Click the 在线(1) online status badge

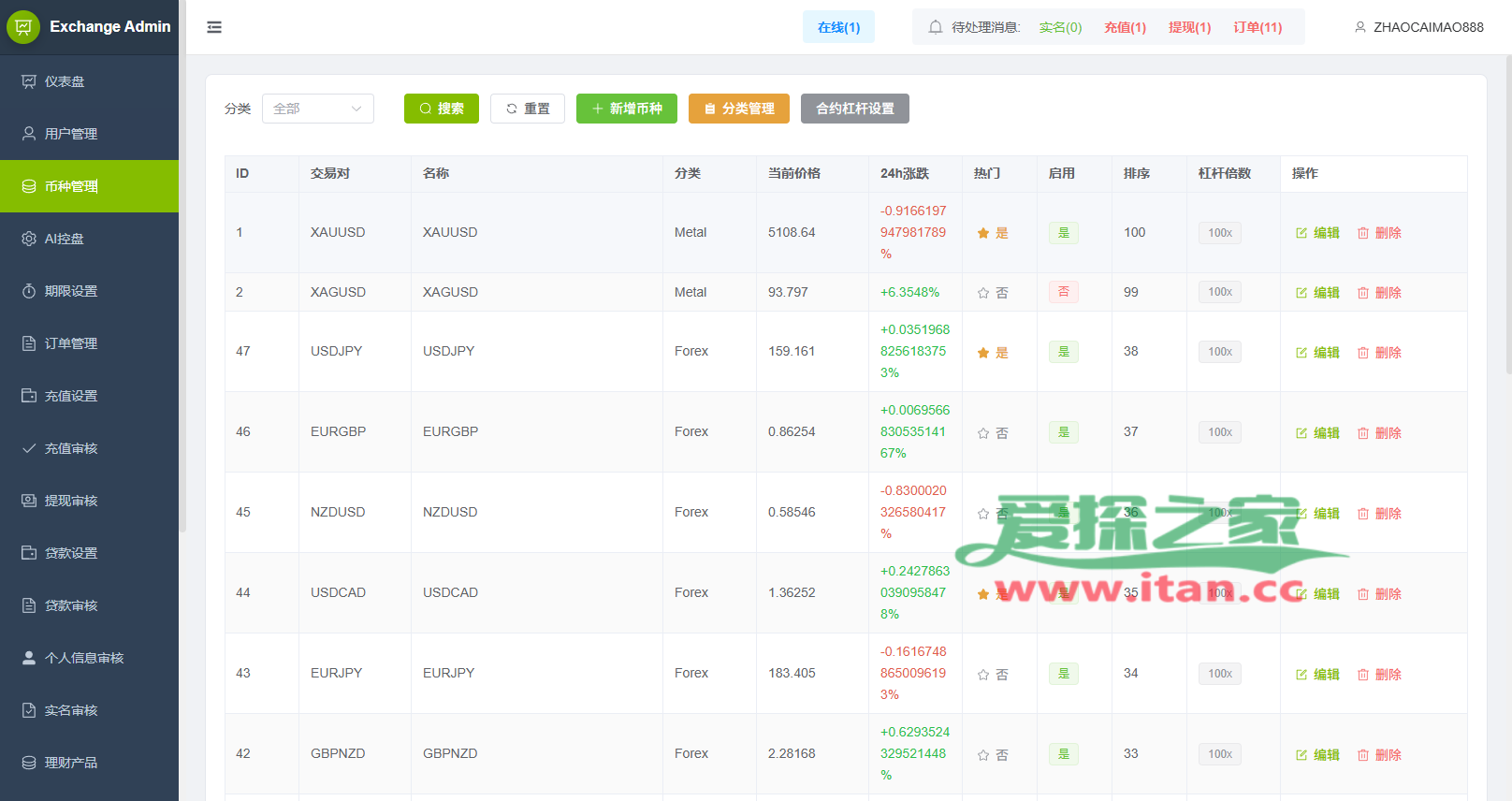tap(838, 27)
